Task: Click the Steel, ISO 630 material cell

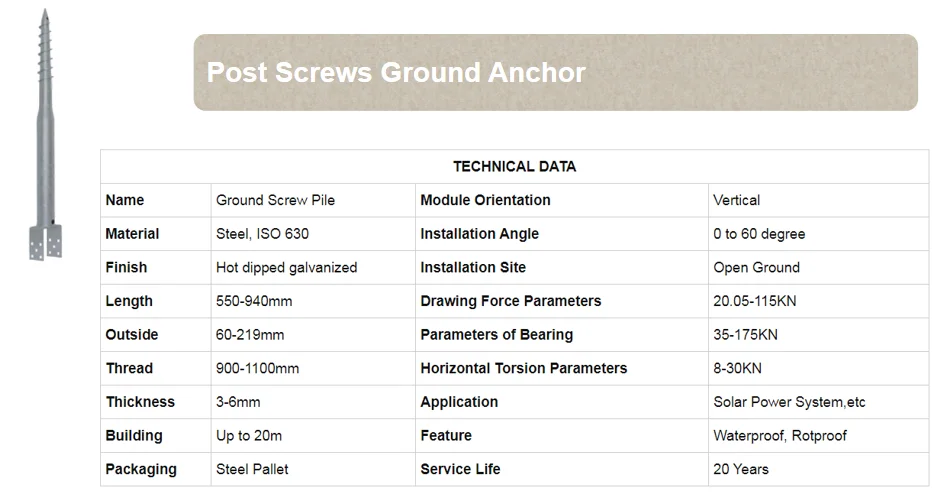Action: (262, 234)
